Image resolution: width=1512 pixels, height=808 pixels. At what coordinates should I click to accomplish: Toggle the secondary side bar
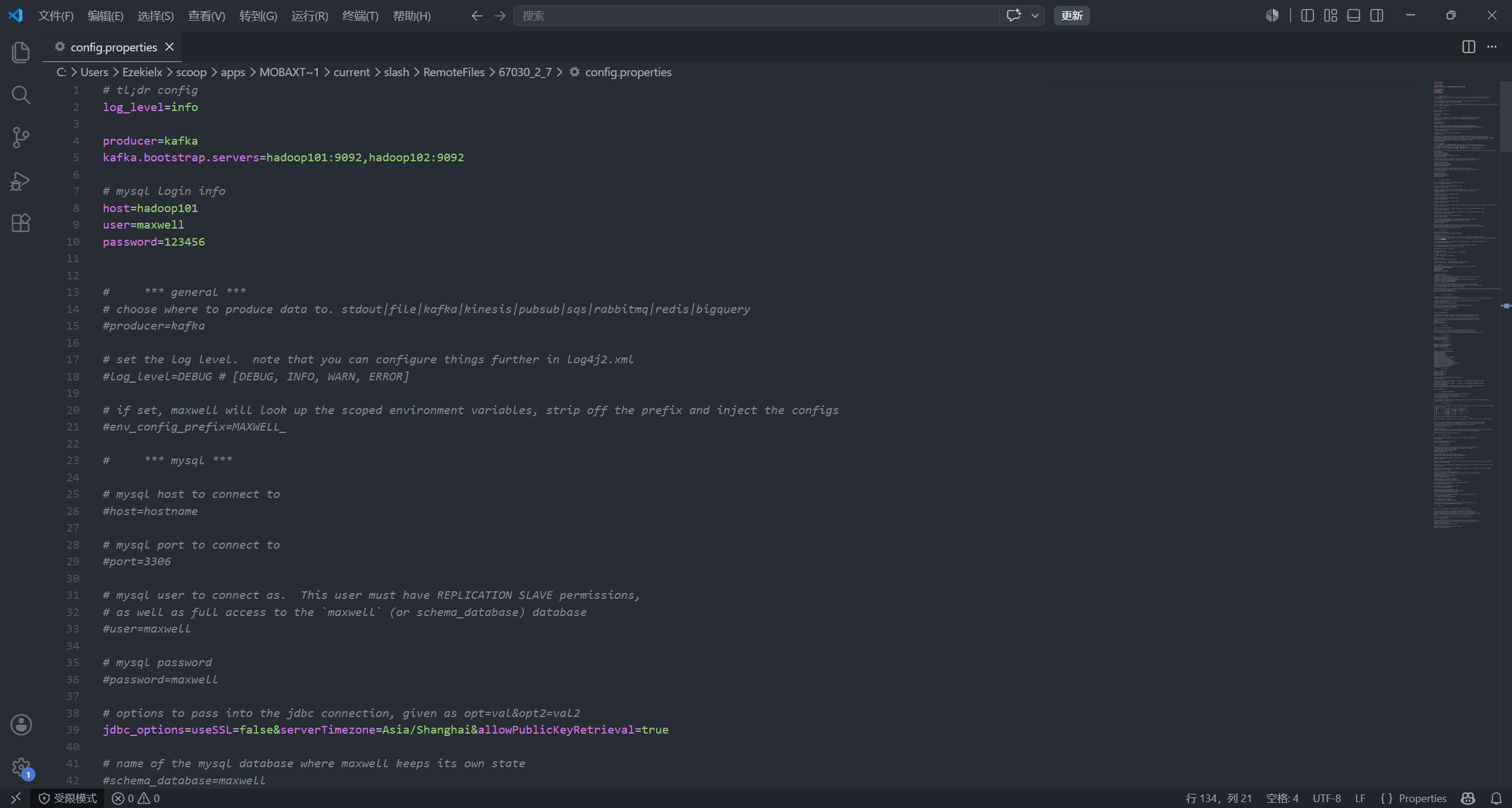pos(1377,16)
